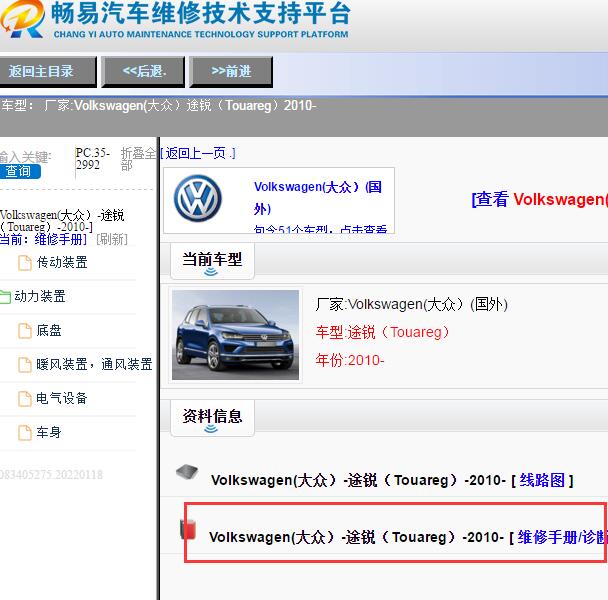Go back with the <<后退 button
Image resolution: width=608 pixels, height=600 pixels.
point(143,71)
